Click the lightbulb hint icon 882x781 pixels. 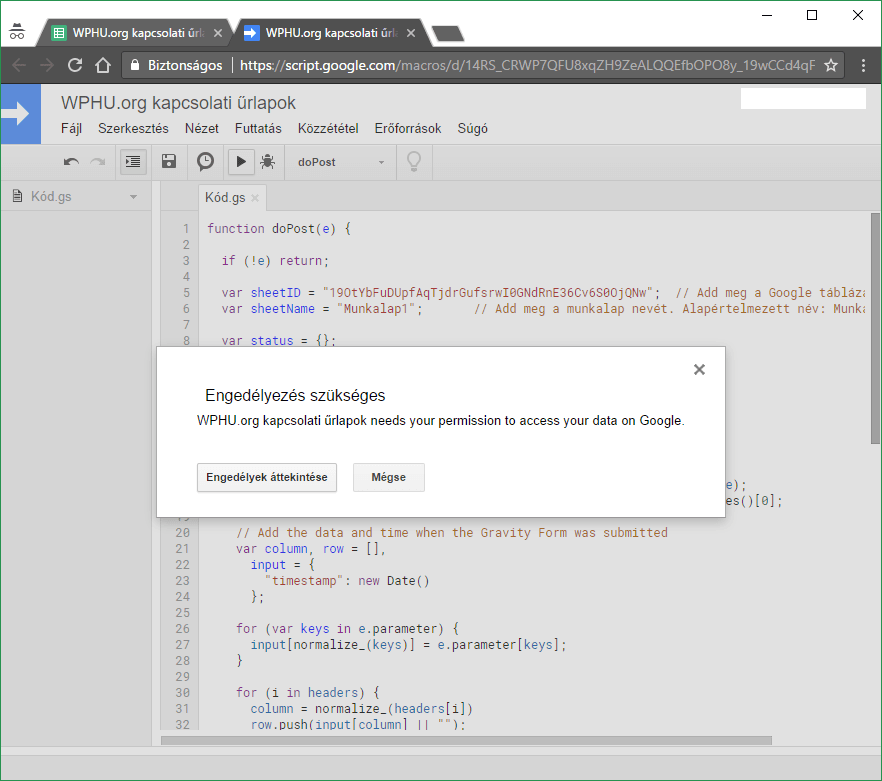pyautogui.click(x=412, y=162)
